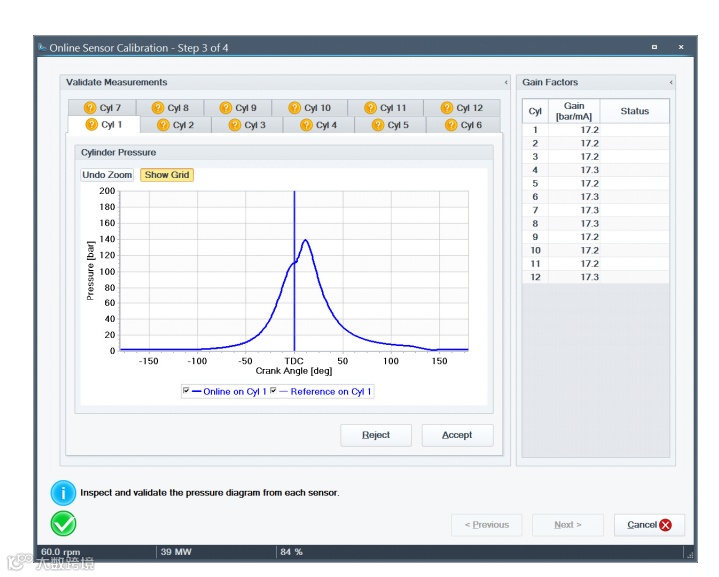Image resolution: width=719 pixels, height=577 pixels.
Task: Click the Online on Cyl 1 legend label
Action: [x=235, y=392]
